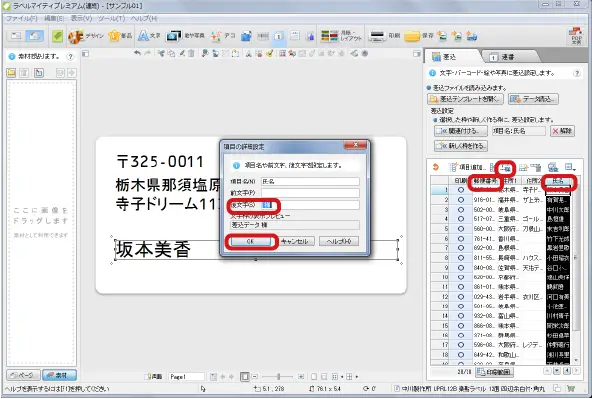Toggle print circle for row 8
This screenshot has height=399, width=592.
pos(461,258)
